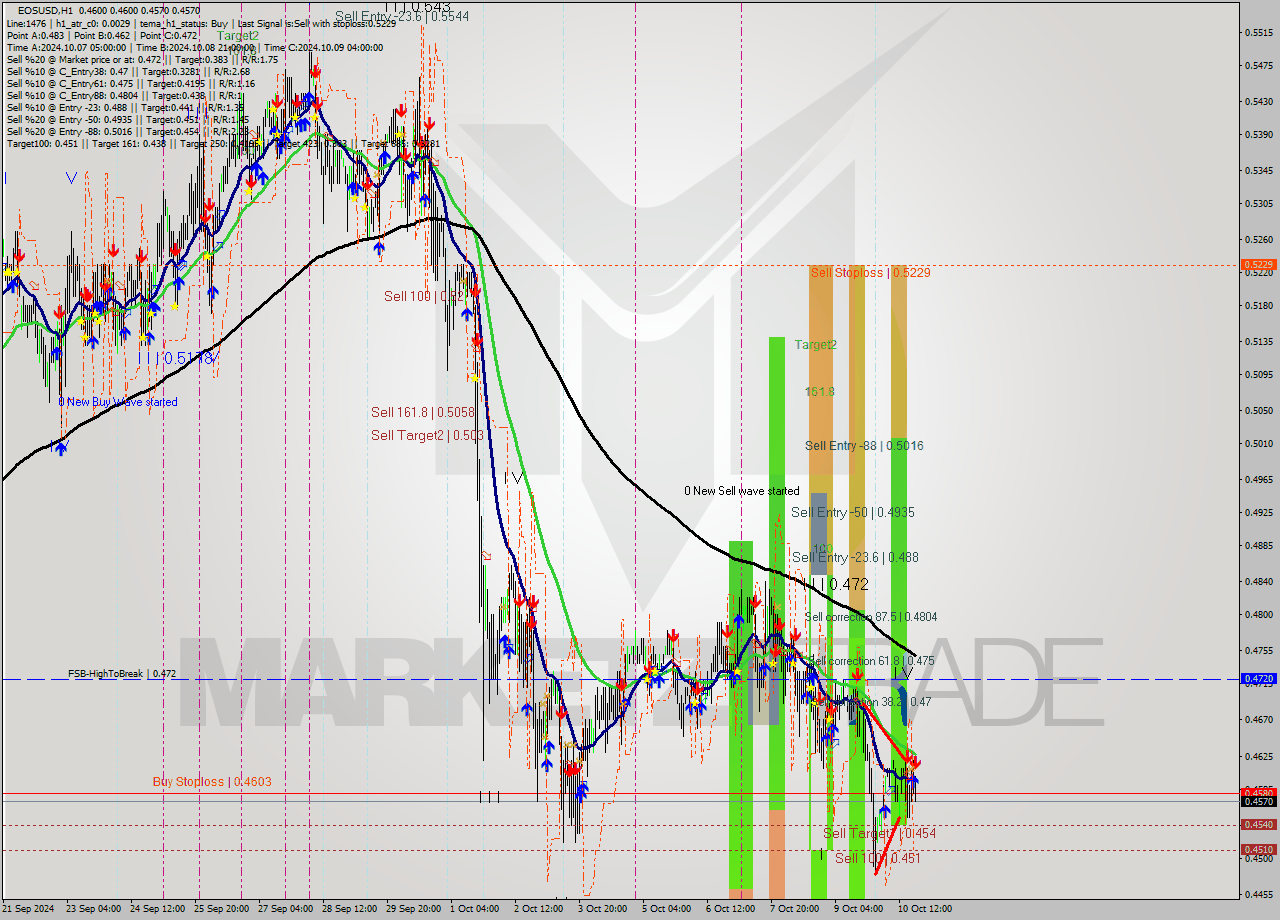The image size is (1280, 920).
Task: Click the 'Target100: 0.451' info line
Action: point(222,143)
